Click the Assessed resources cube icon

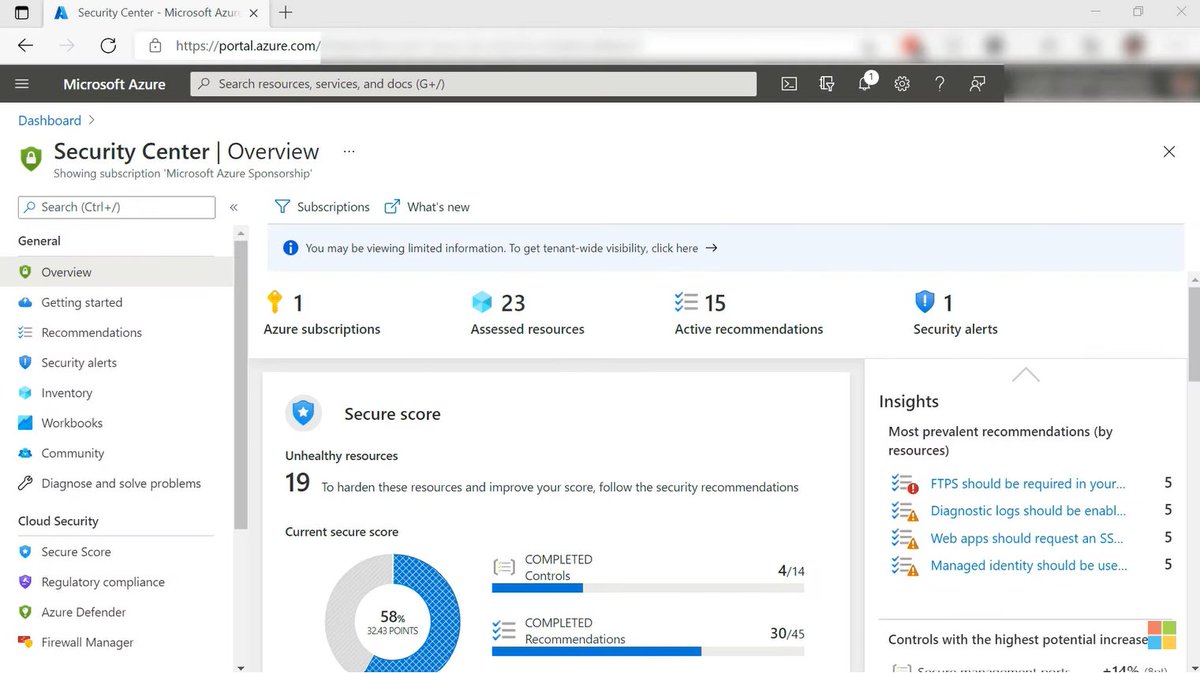[483, 301]
